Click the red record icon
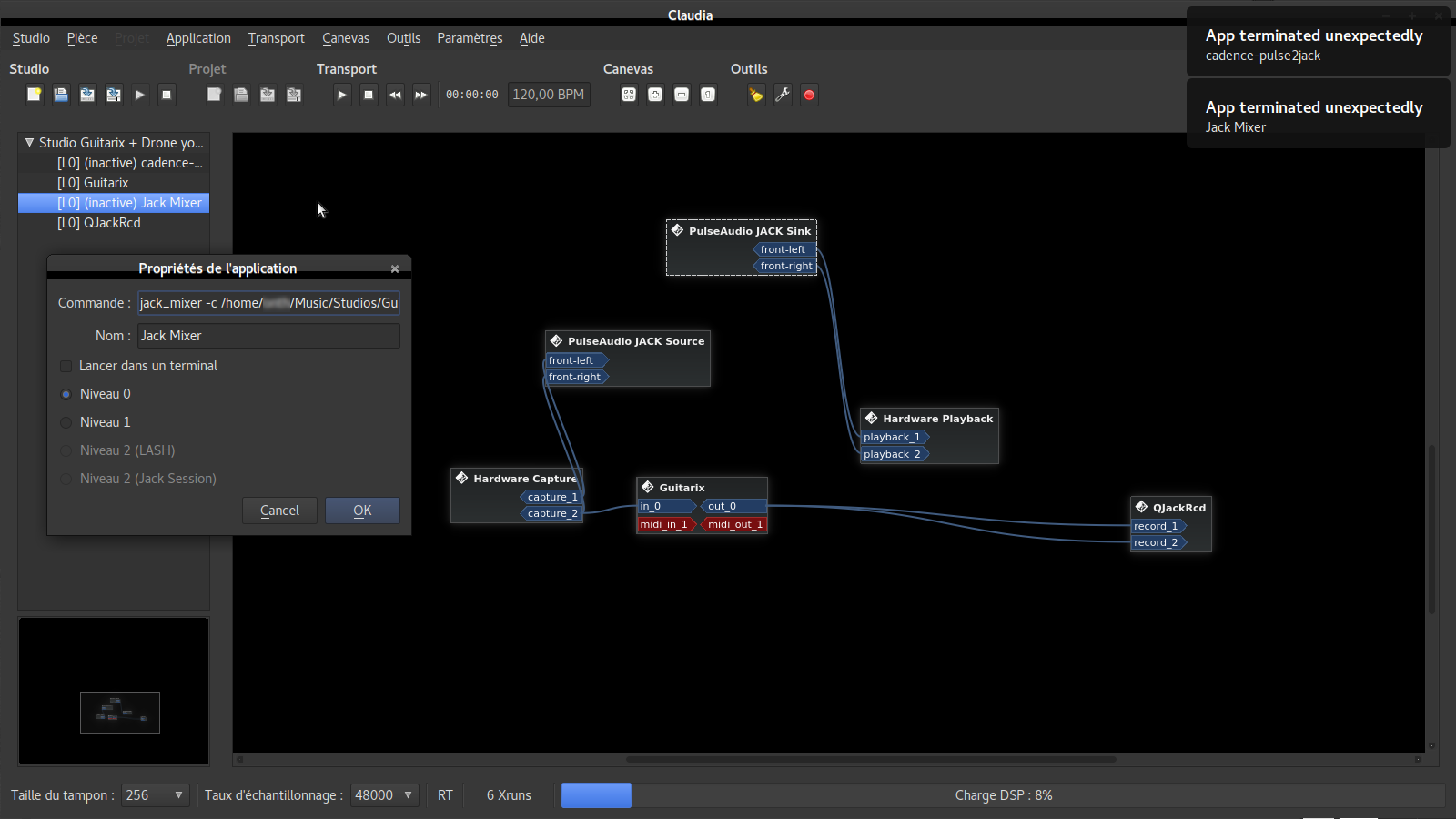The image size is (1456, 819). [x=809, y=95]
